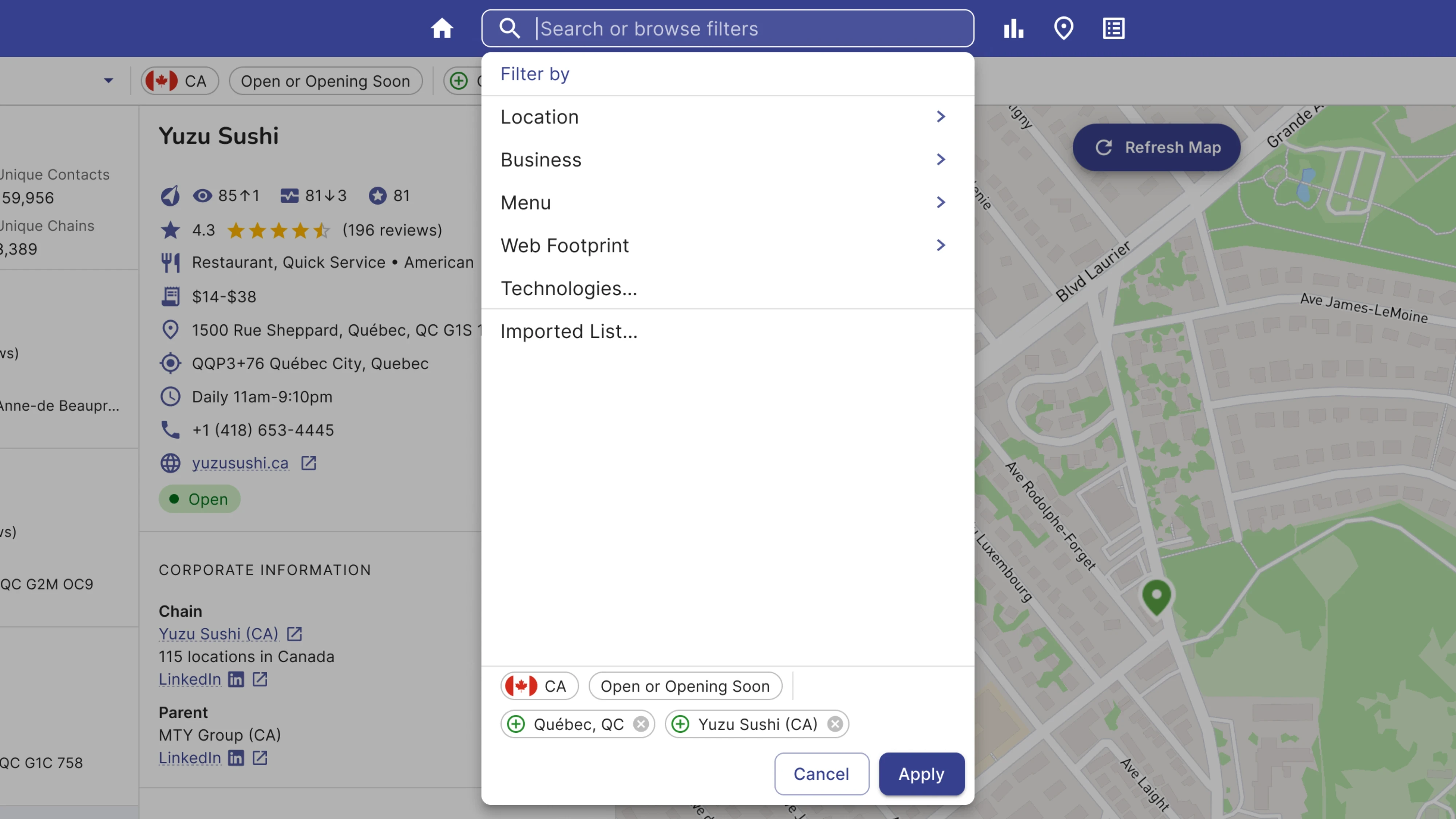Click the search magnifier icon
The image size is (1456, 819).
(x=510, y=28)
